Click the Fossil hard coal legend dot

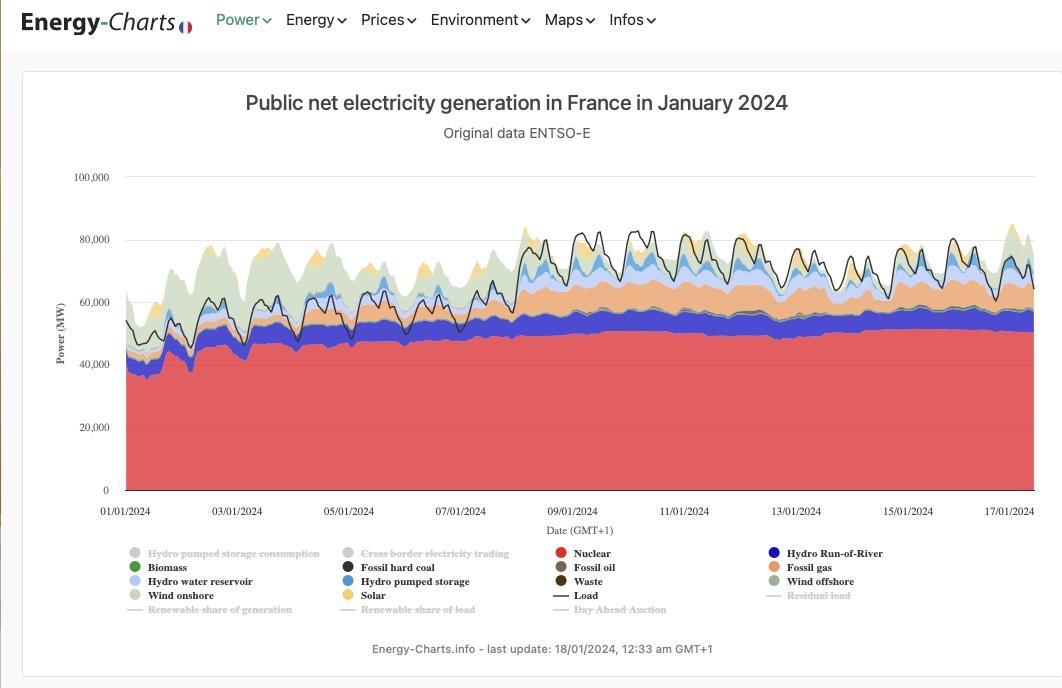[x=348, y=567]
